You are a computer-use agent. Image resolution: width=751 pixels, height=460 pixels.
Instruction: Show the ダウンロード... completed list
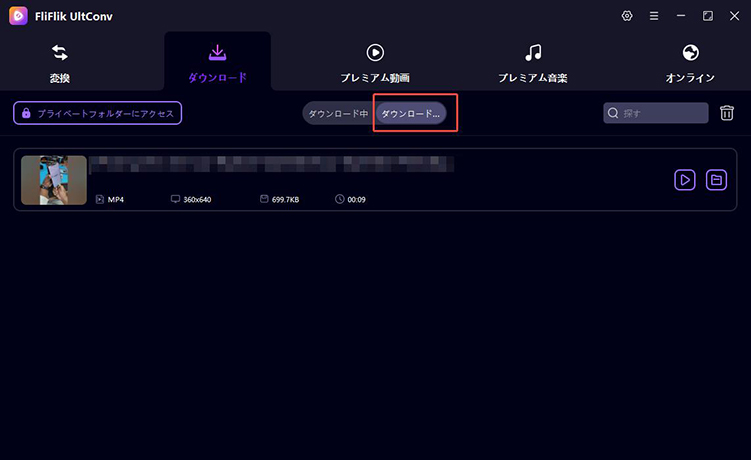coord(410,114)
